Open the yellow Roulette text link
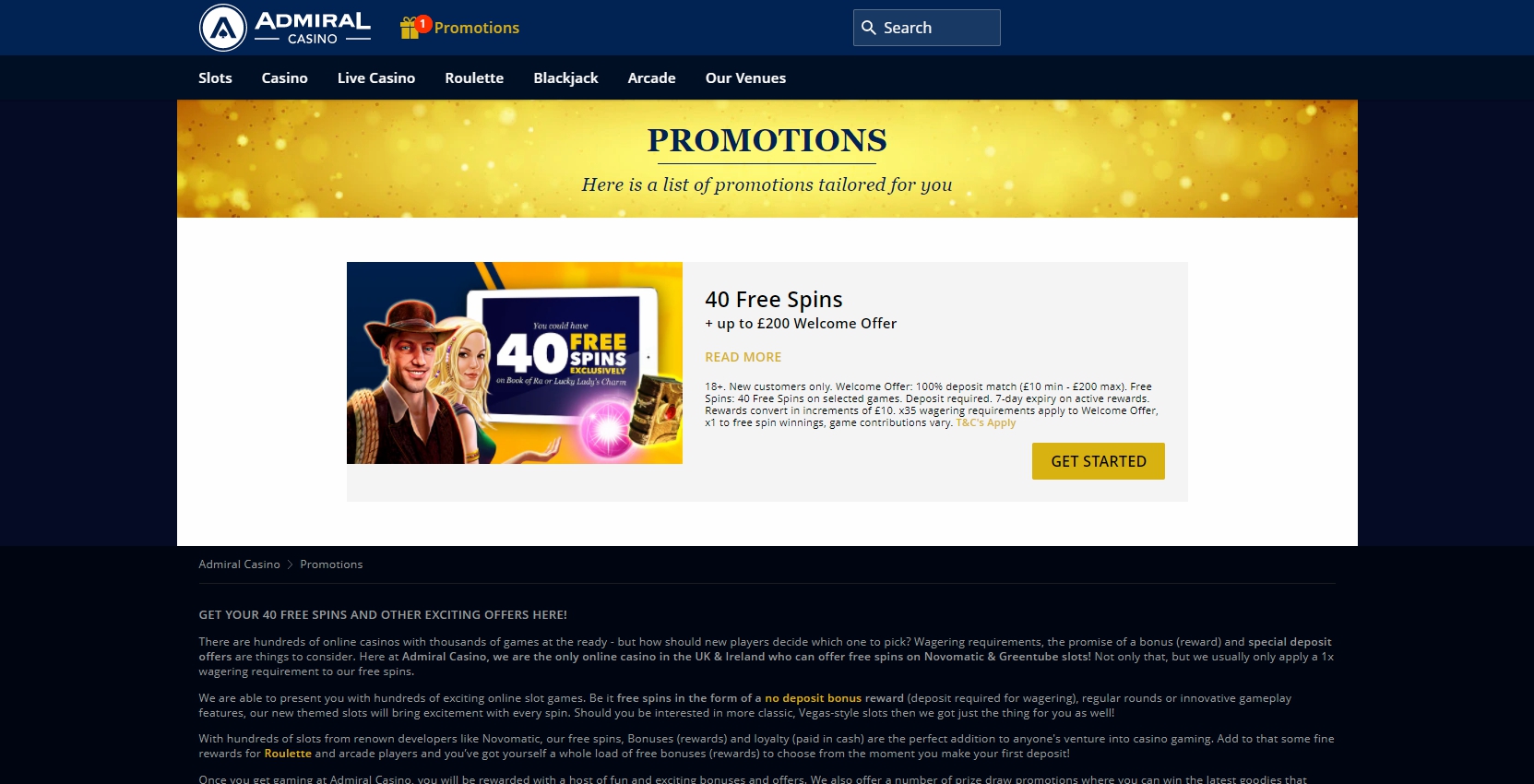Viewport: 1534px width, 784px height. [288, 754]
